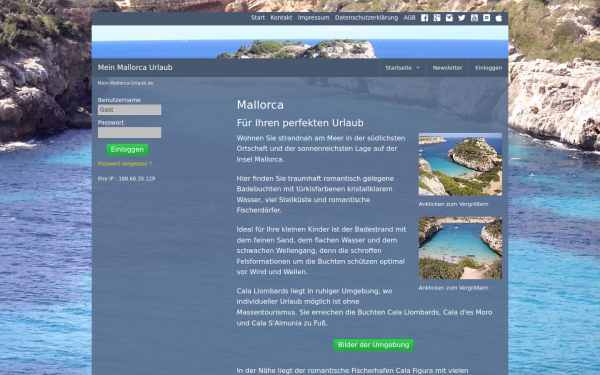Open the Twitter bird icon link

462,18
